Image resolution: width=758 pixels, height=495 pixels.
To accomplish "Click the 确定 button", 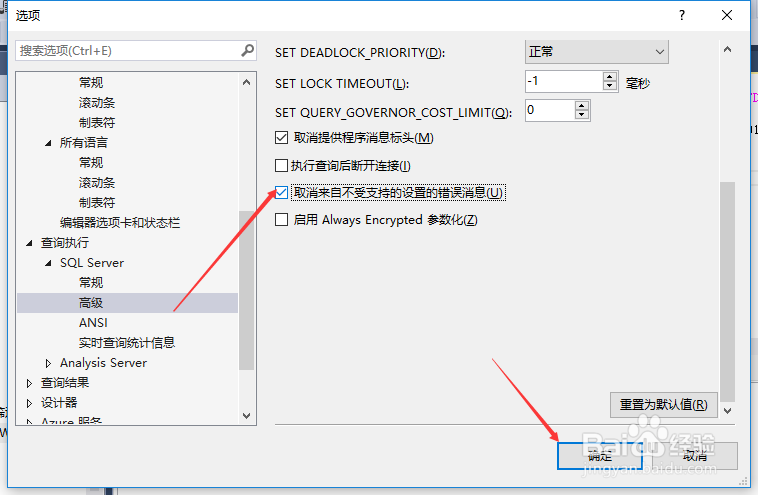I will (600, 456).
